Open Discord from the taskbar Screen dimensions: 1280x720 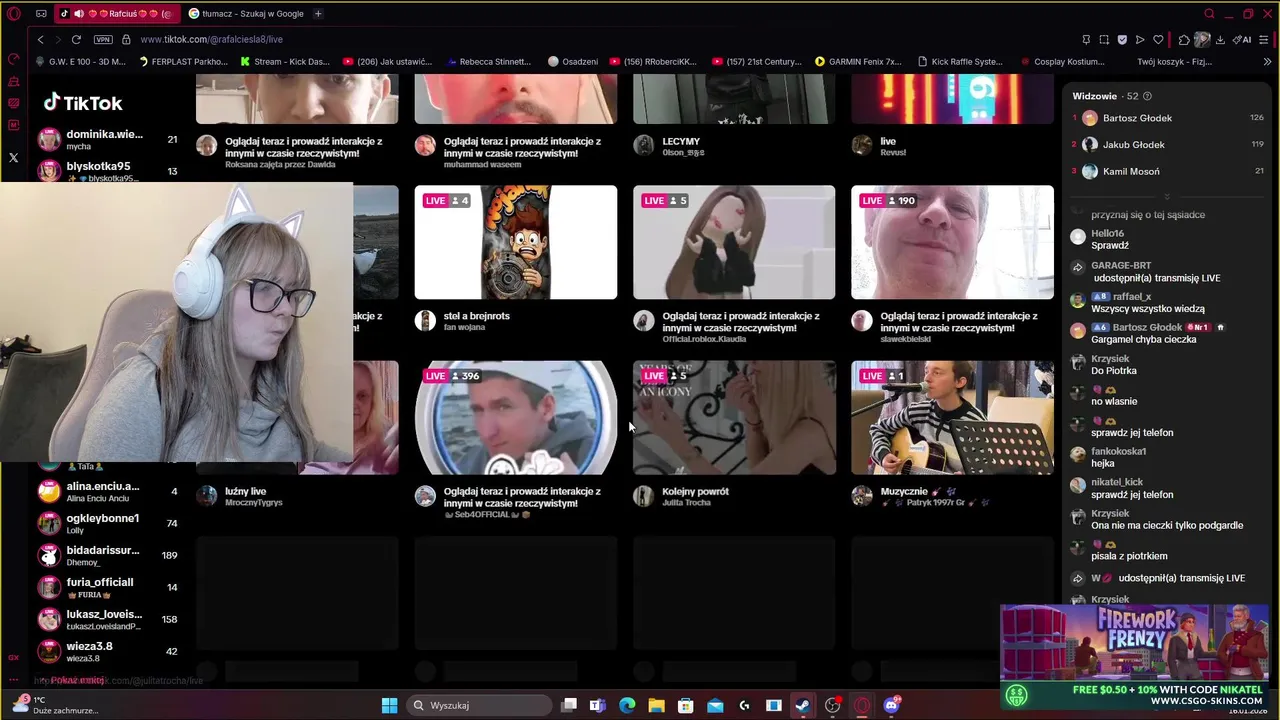coord(891,705)
